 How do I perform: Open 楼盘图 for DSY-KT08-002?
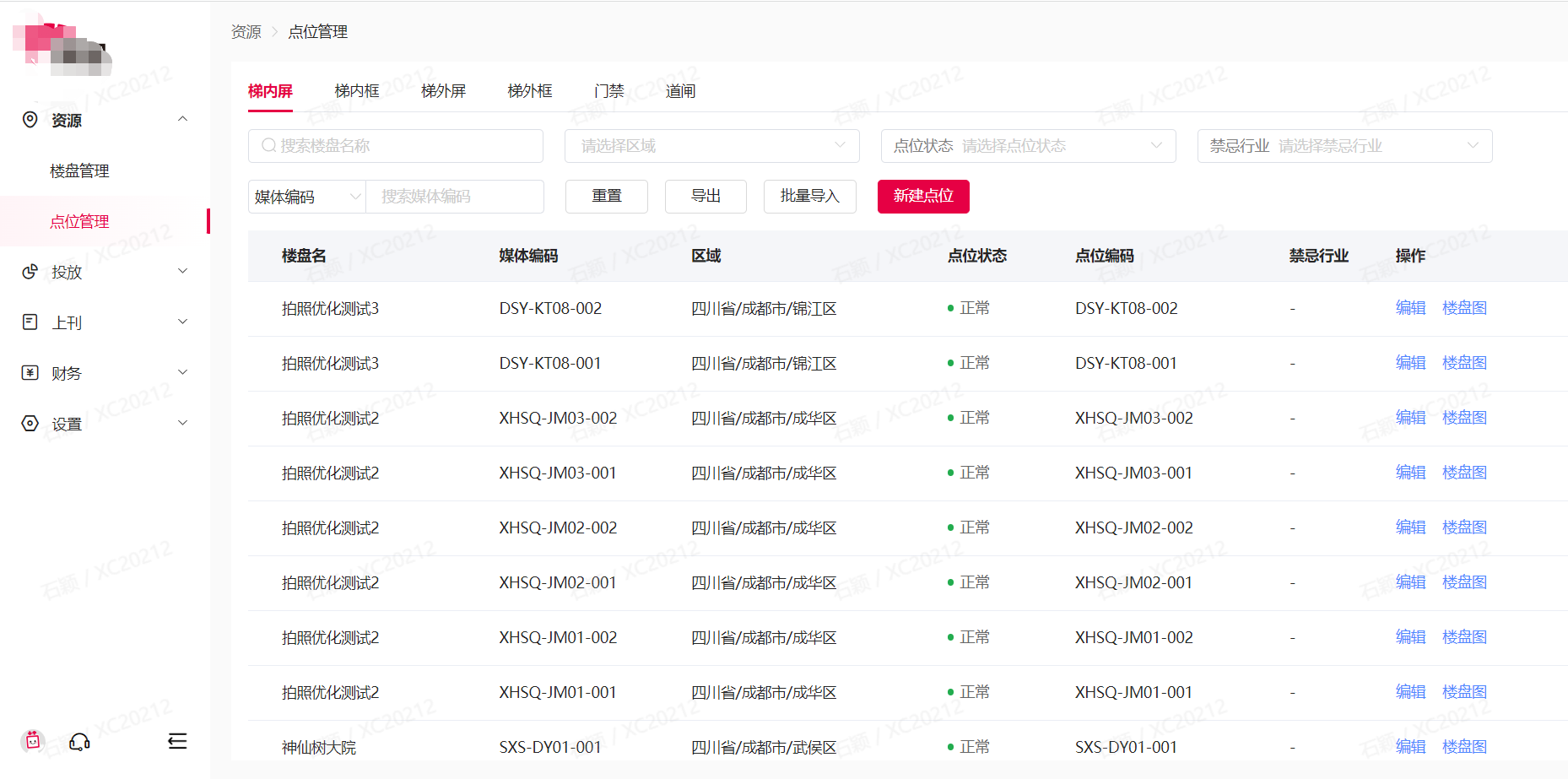tap(1465, 308)
